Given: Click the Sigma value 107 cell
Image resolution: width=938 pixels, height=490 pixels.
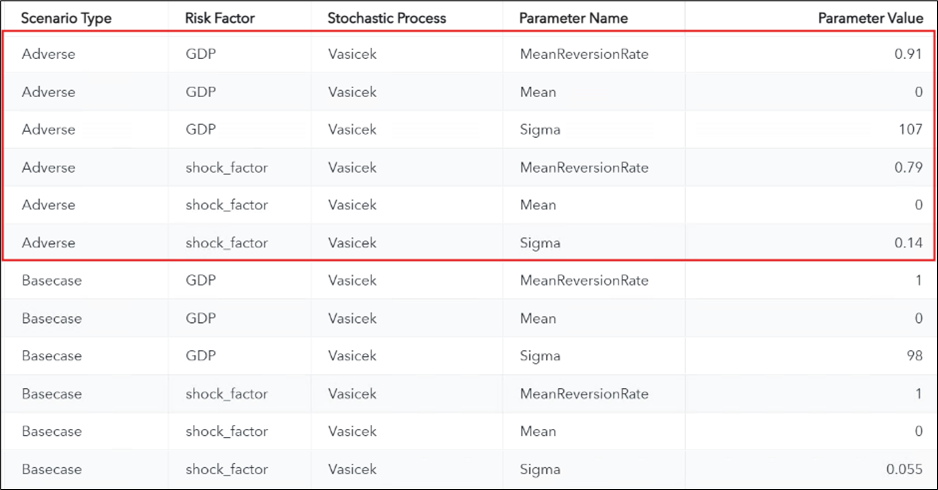Looking at the screenshot, I should click(x=907, y=130).
